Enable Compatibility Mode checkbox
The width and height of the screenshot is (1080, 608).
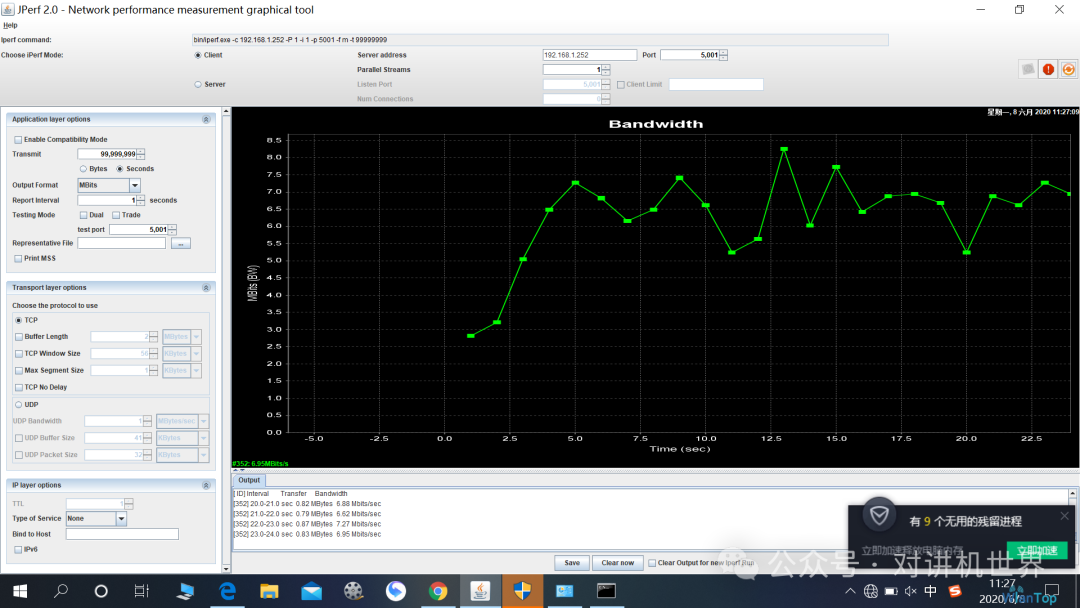coord(18,140)
